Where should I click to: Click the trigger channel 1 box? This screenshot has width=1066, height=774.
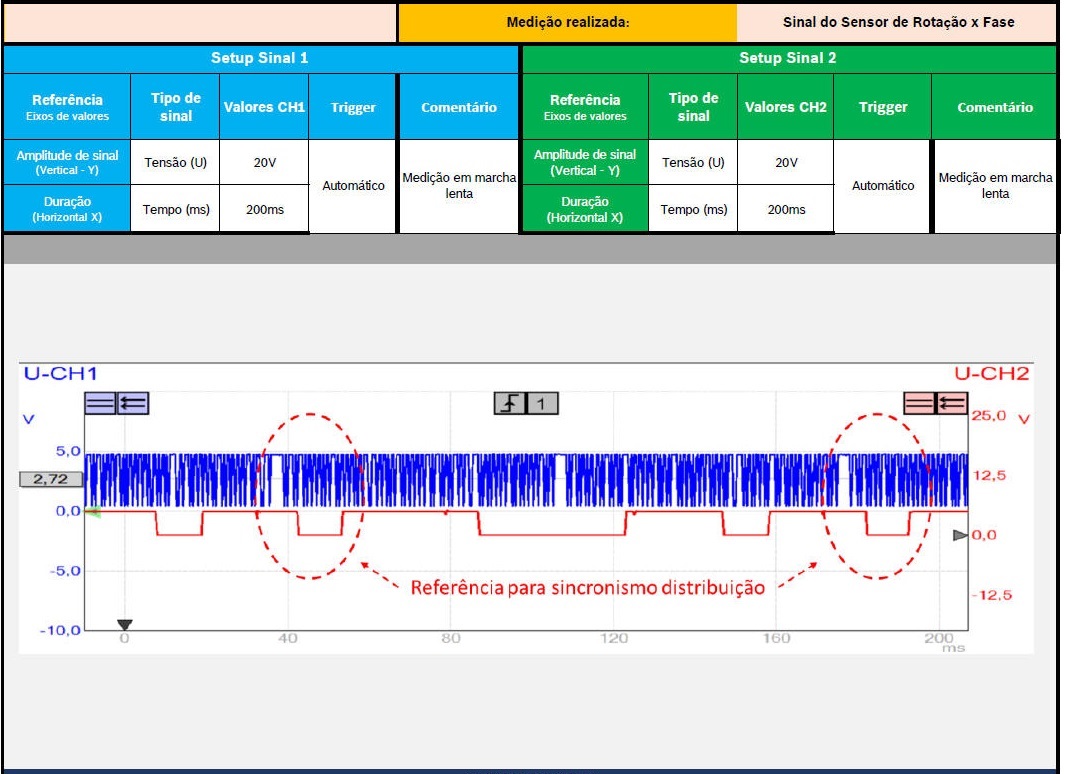click(x=542, y=403)
